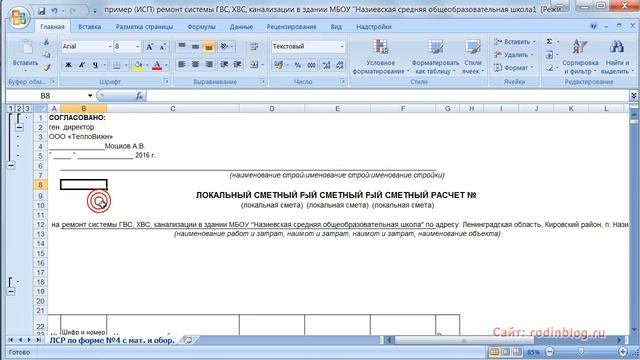This screenshot has width=640, height=360.
Task: Select sheet tab ЛСР по форме №4
Action: coord(112,340)
